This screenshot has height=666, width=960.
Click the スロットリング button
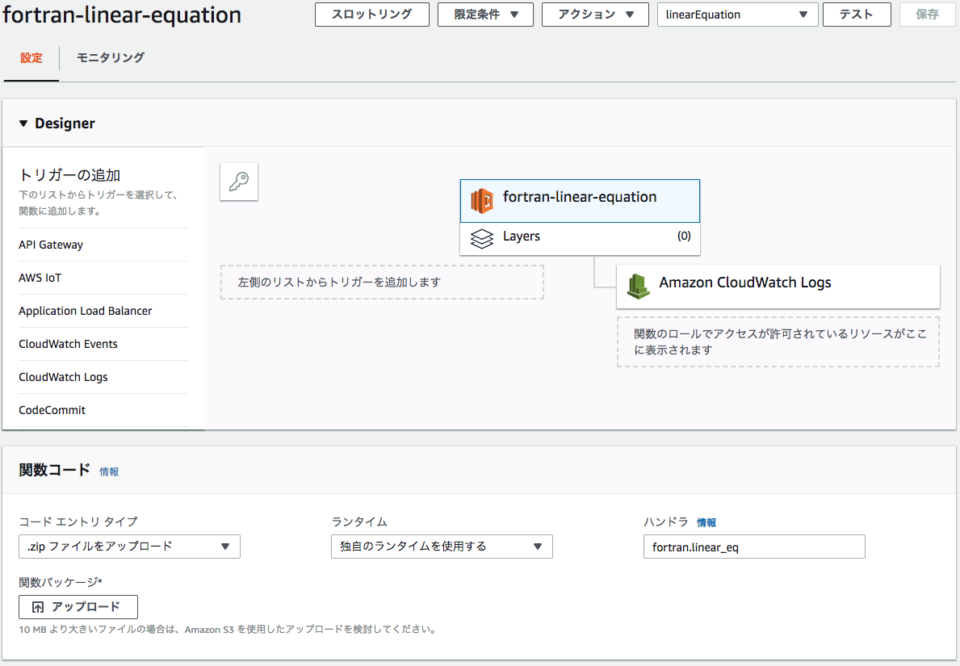point(371,15)
